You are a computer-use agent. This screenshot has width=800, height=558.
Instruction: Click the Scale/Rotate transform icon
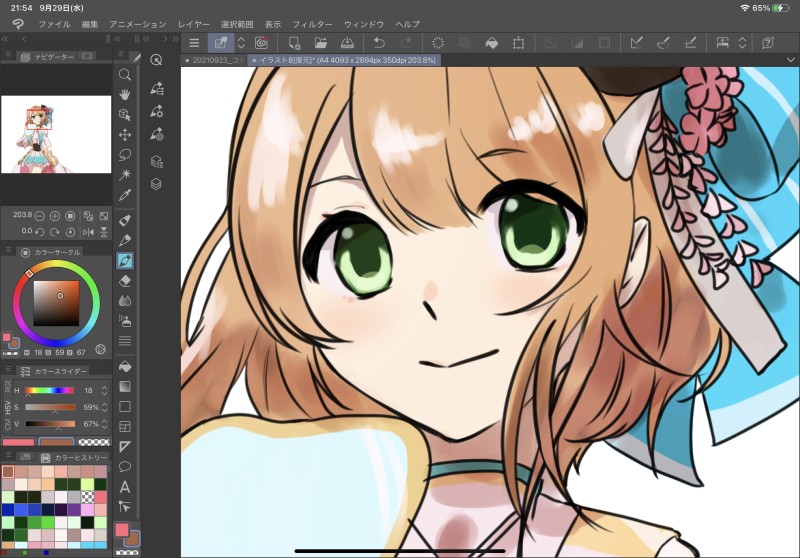click(518, 43)
